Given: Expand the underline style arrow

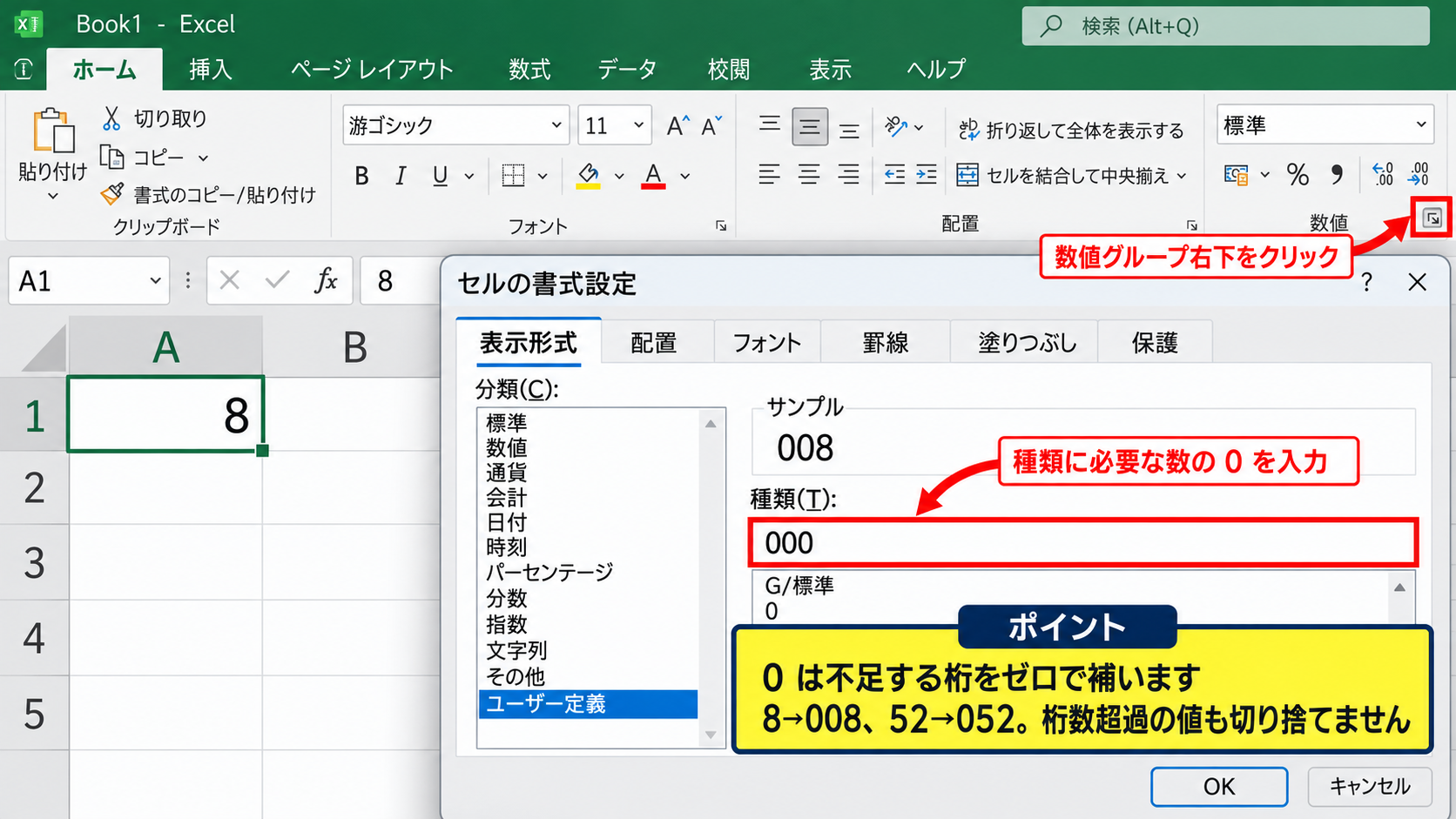Looking at the screenshot, I should tap(469, 177).
